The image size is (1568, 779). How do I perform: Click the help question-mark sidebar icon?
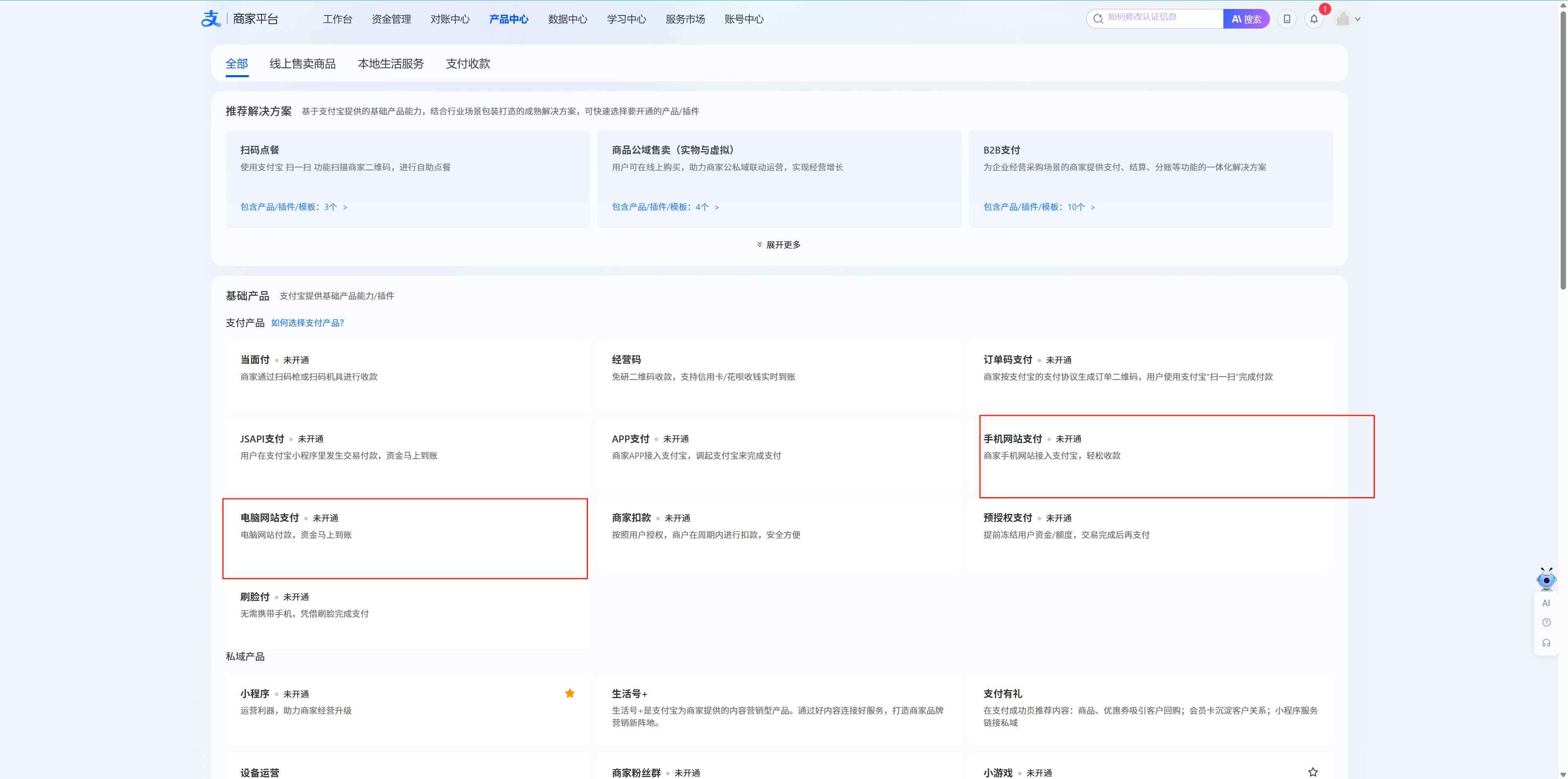(x=1546, y=623)
